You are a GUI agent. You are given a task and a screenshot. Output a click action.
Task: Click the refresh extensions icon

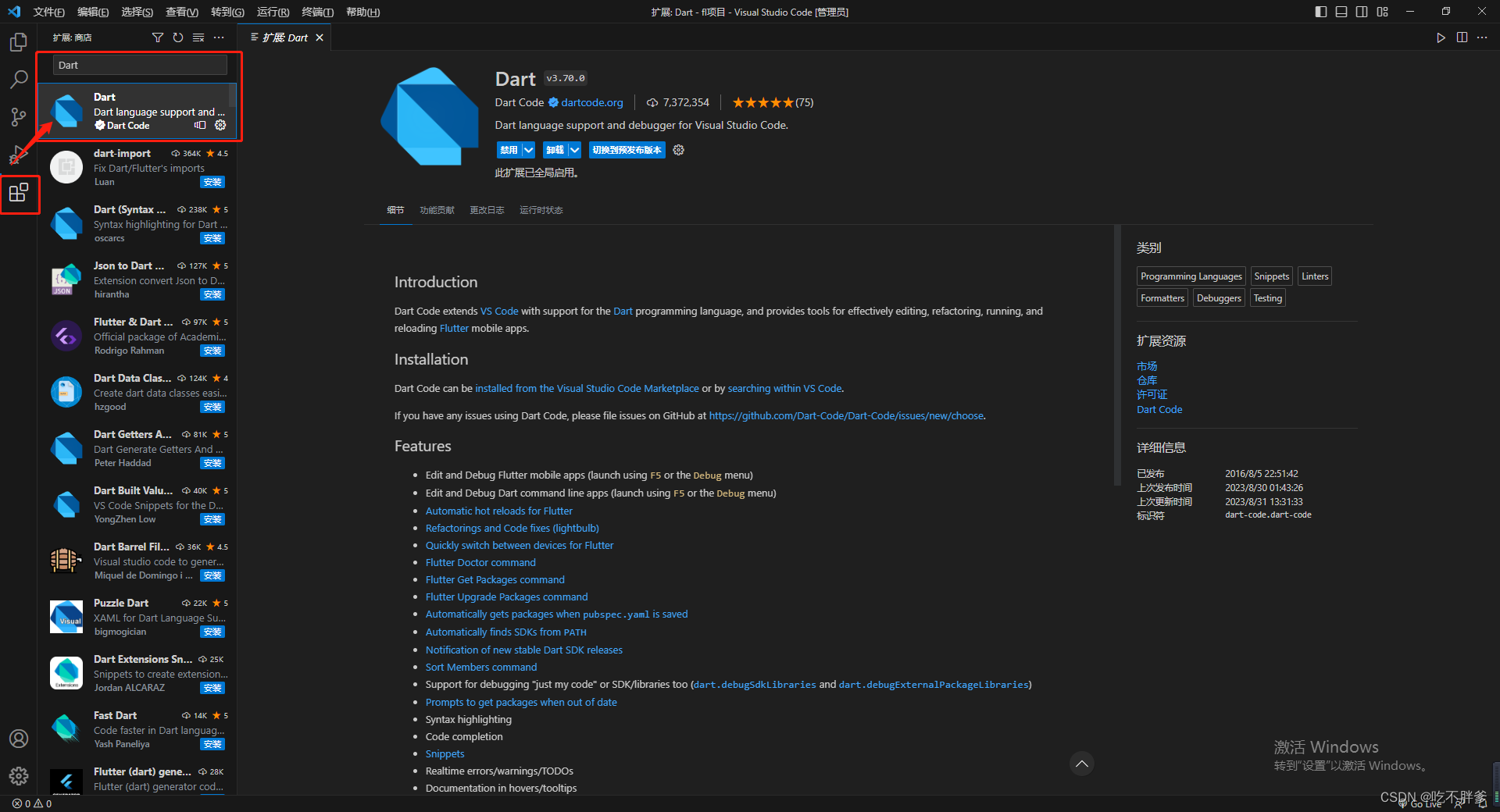pyautogui.click(x=178, y=37)
